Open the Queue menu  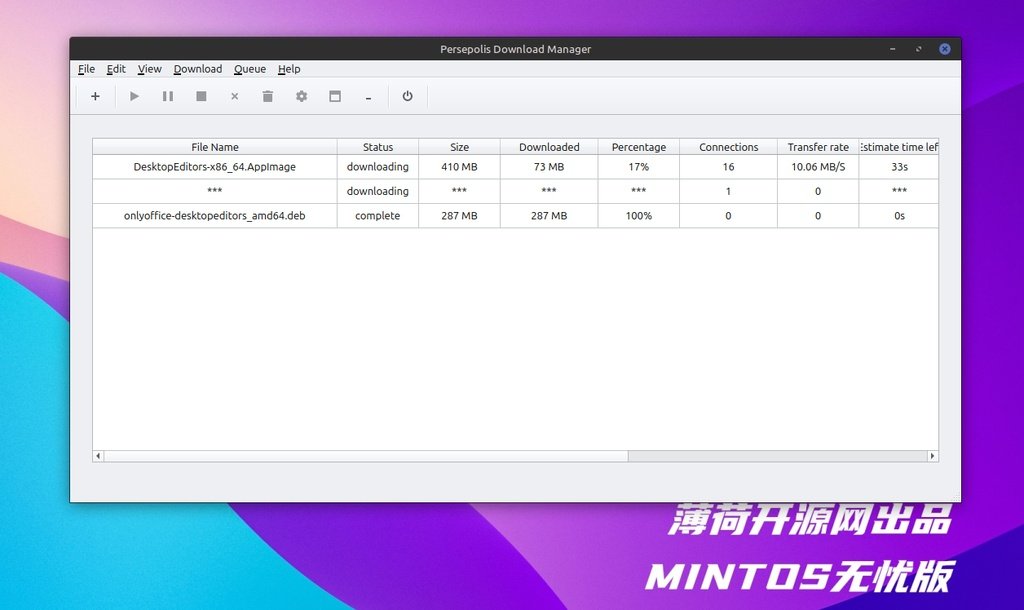pyautogui.click(x=250, y=69)
